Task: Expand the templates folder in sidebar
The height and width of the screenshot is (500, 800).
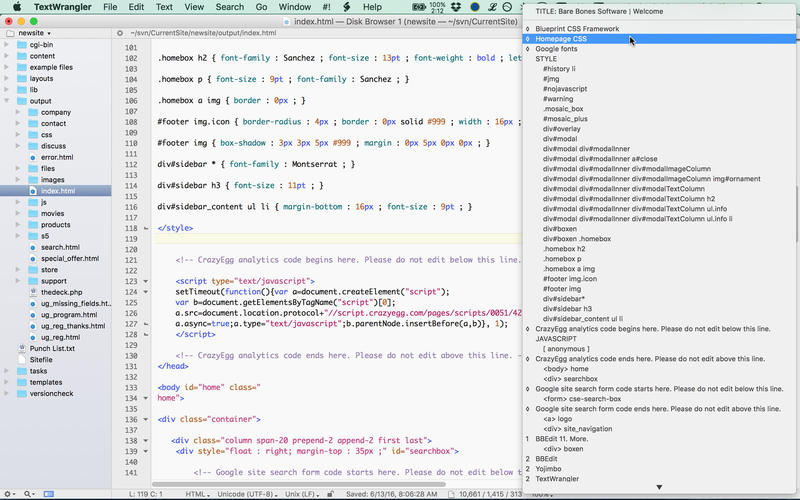Action: (7, 382)
